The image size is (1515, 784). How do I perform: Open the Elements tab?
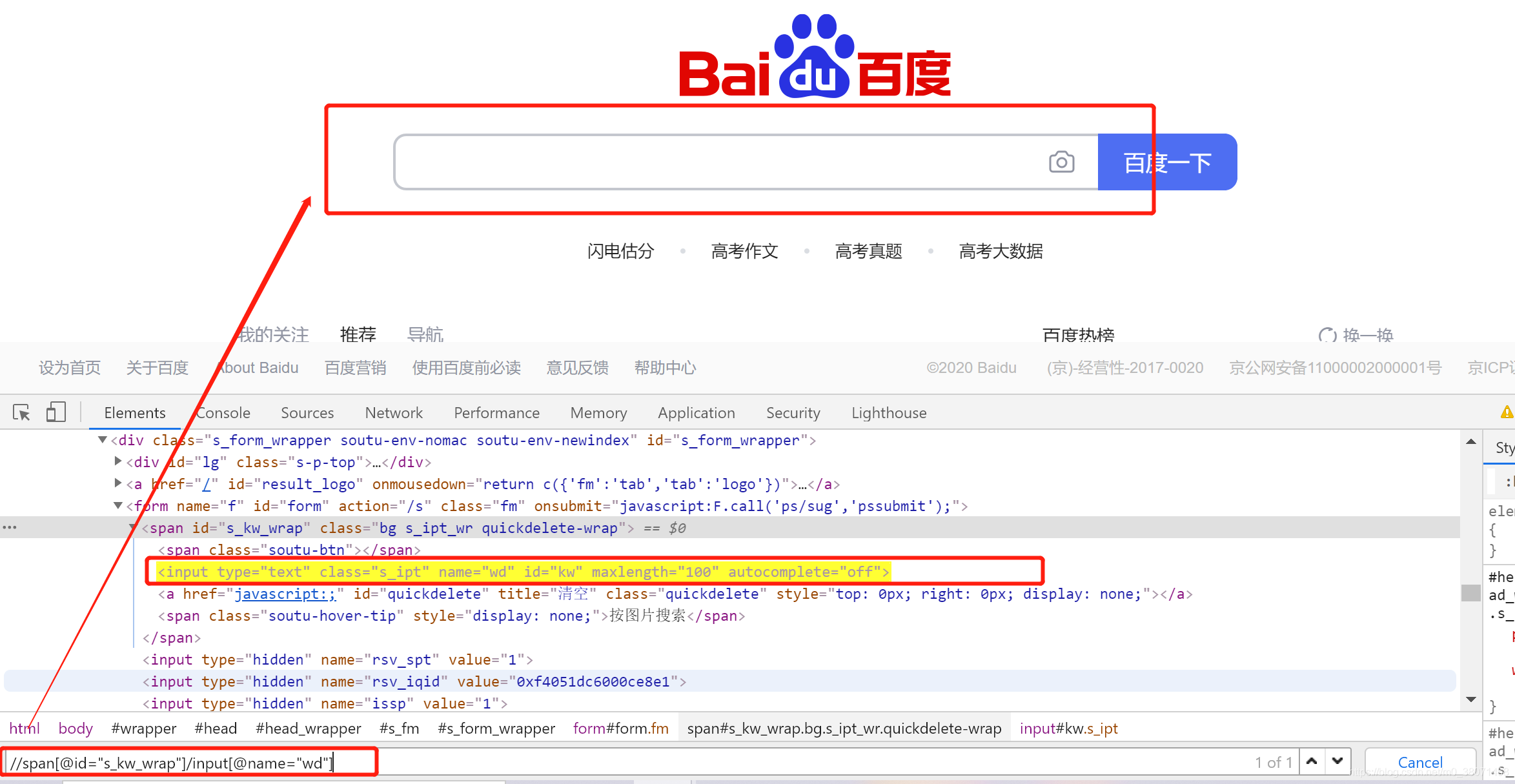(135, 413)
